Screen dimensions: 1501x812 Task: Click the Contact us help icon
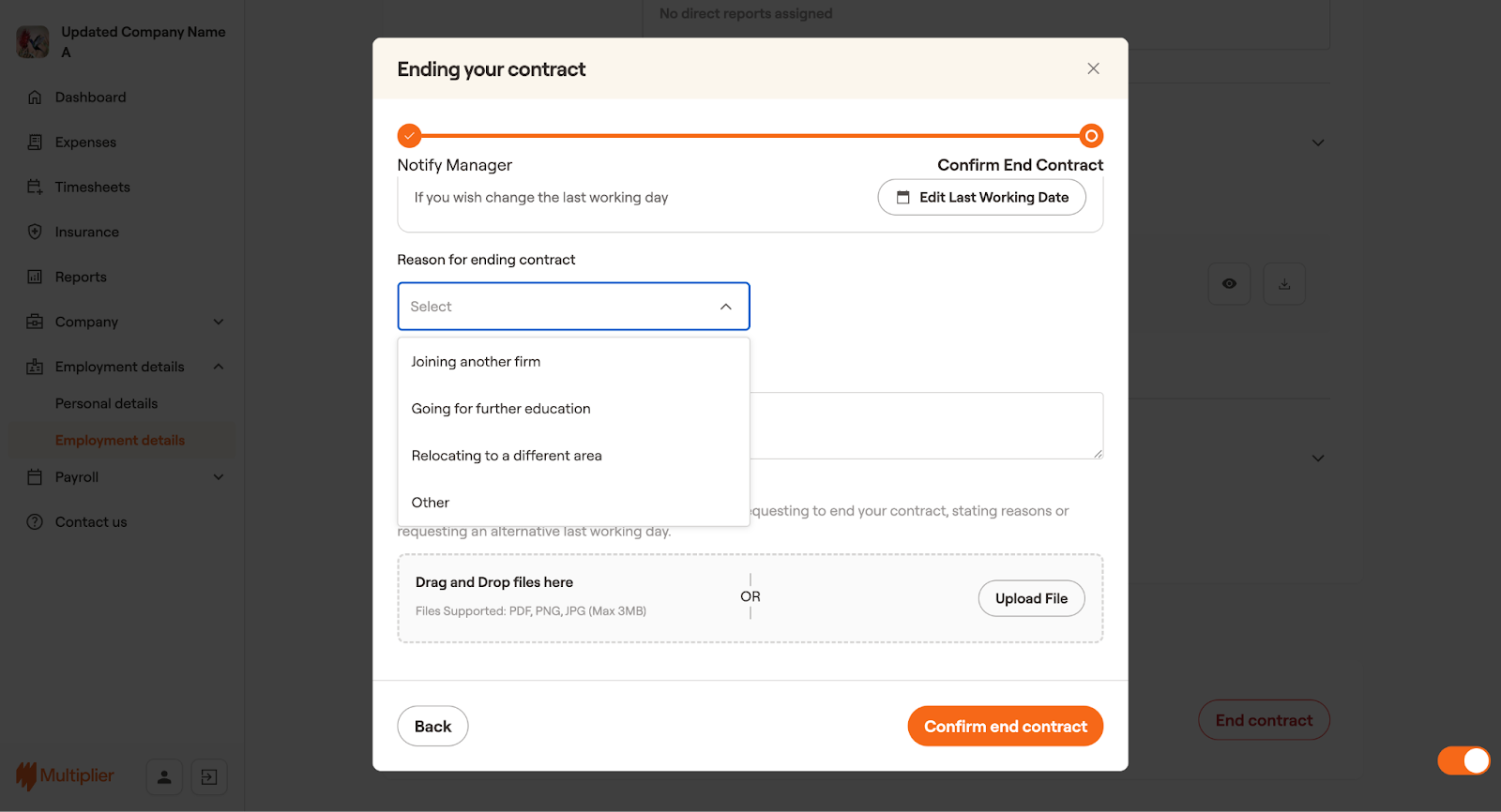[35, 522]
